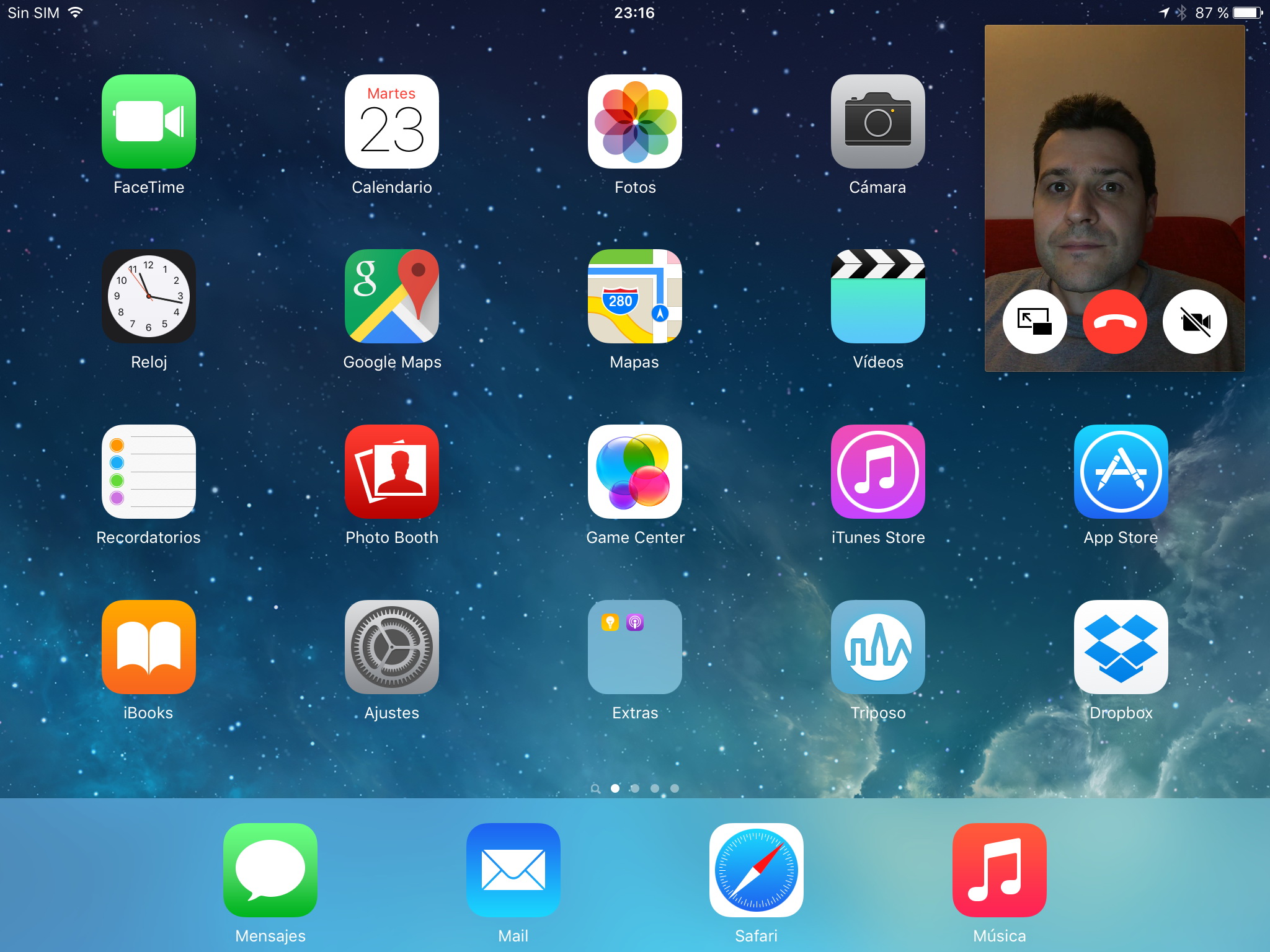This screenshot has width=1270, height=952.
Task: Open Ajustes settings
Action: click(392, 647)
